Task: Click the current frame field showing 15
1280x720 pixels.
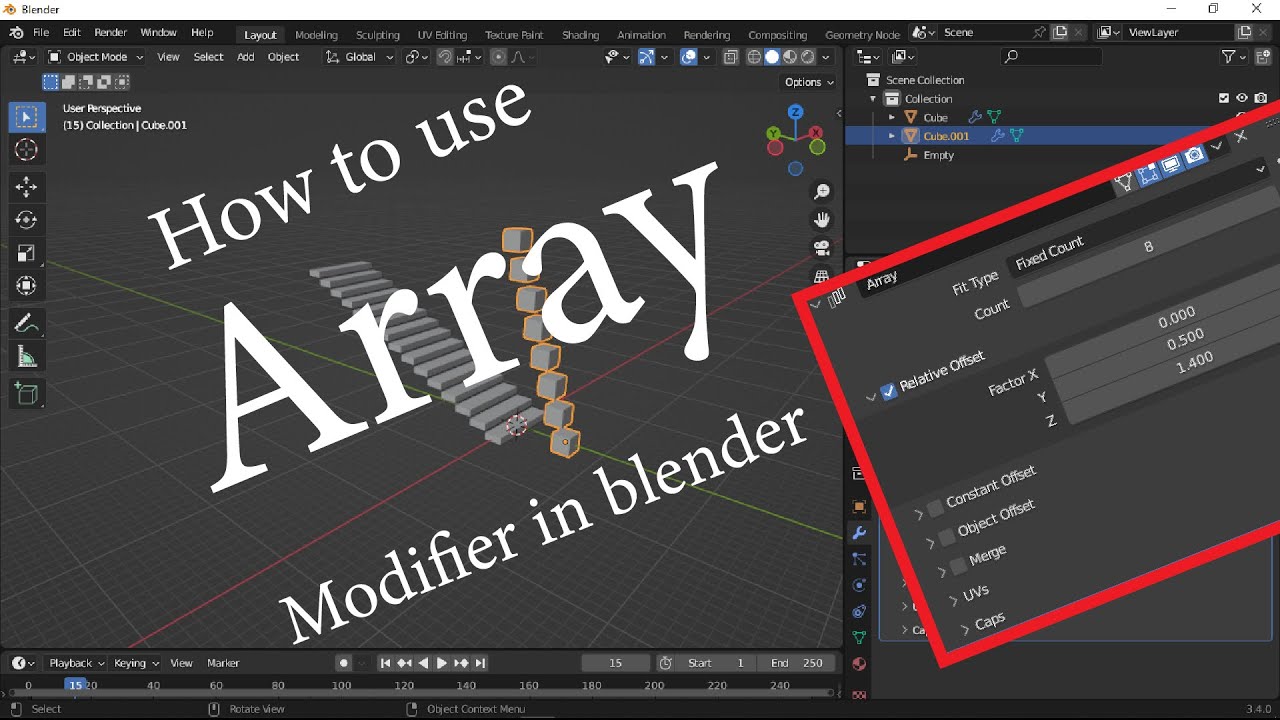Action: (615, 663)
